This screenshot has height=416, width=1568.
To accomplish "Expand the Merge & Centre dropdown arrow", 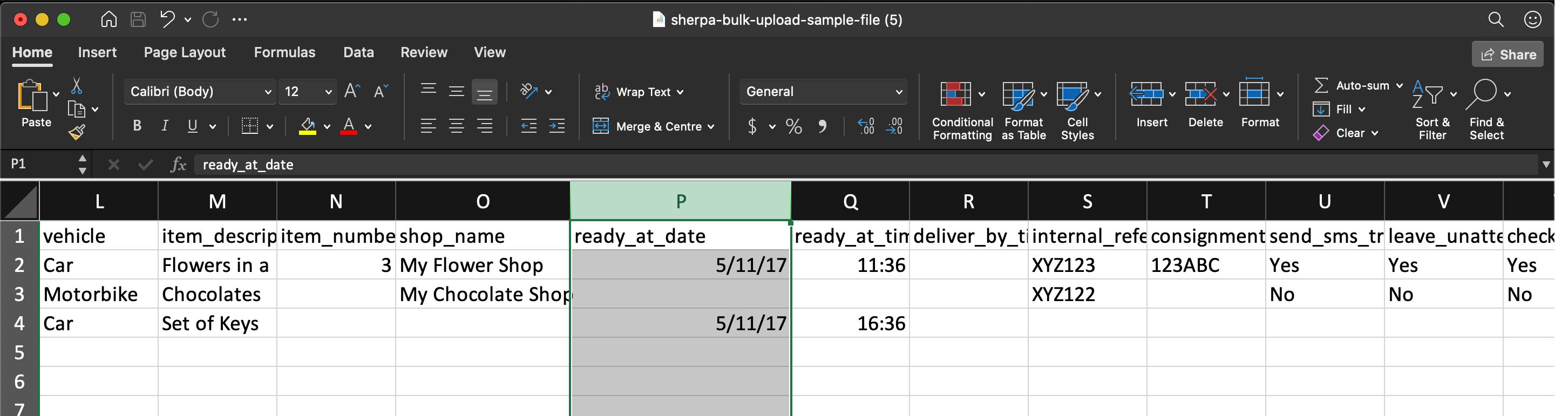I will 711,126.
